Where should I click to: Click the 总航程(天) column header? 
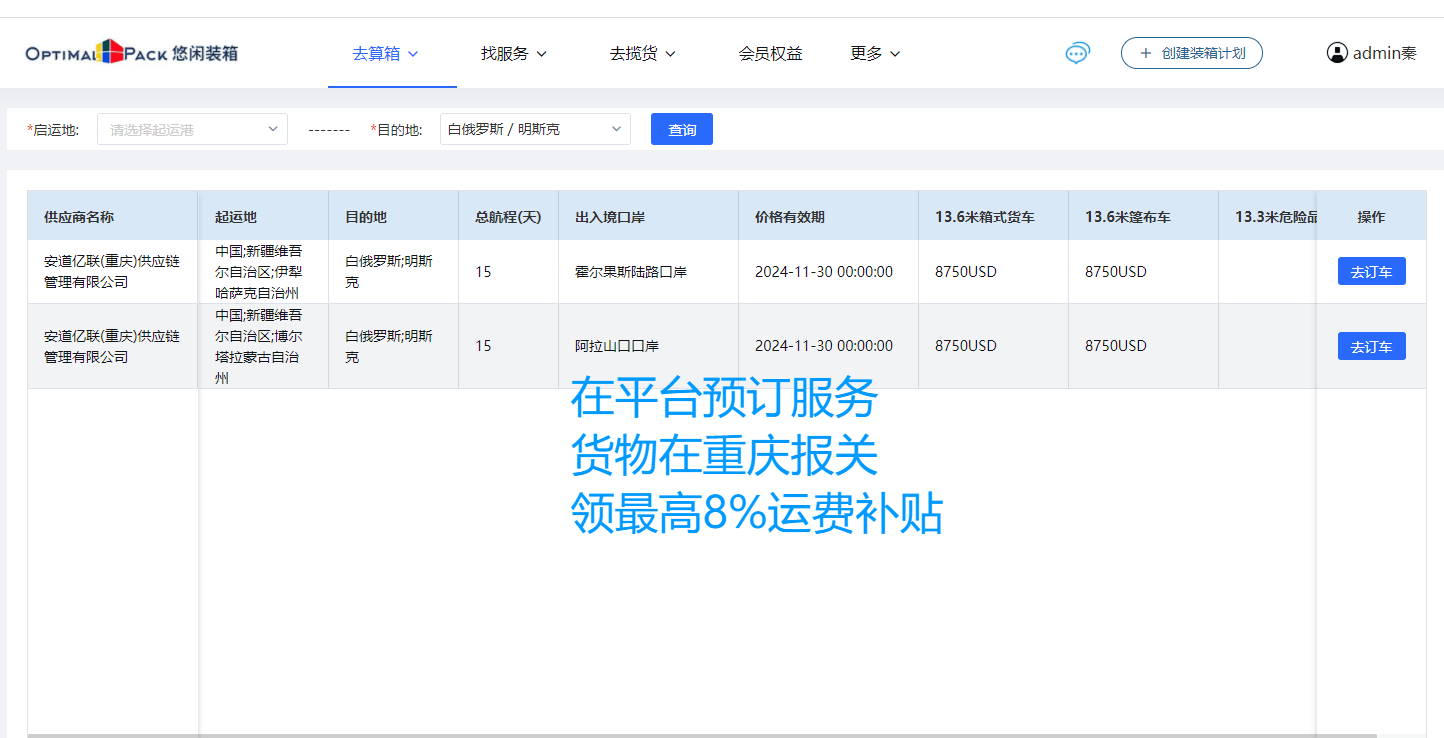tap(508, 217)
